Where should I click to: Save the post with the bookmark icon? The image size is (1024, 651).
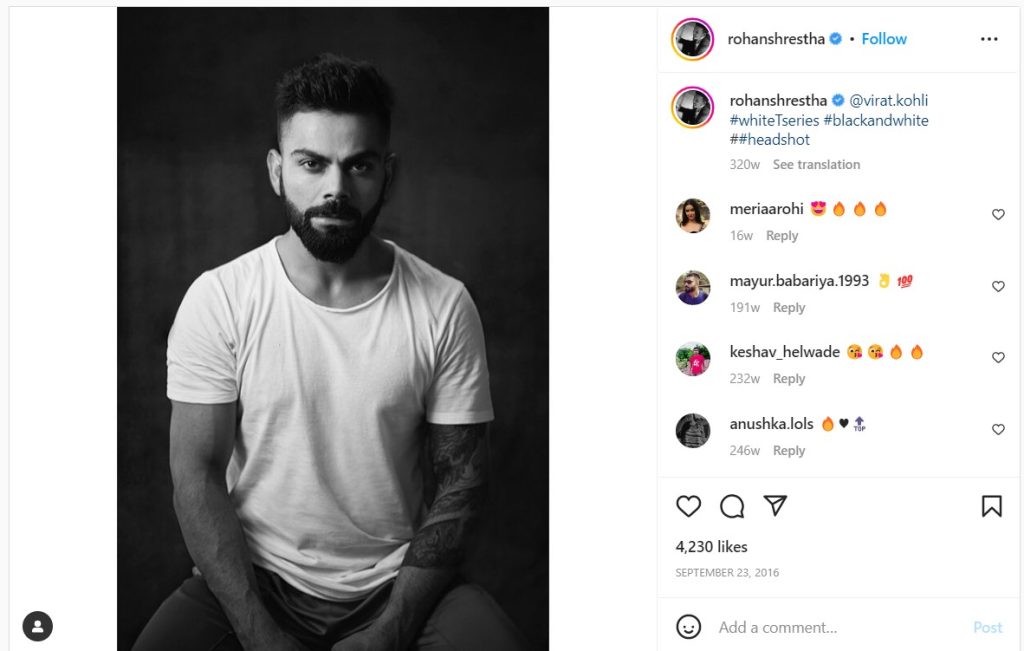point(991,506)
